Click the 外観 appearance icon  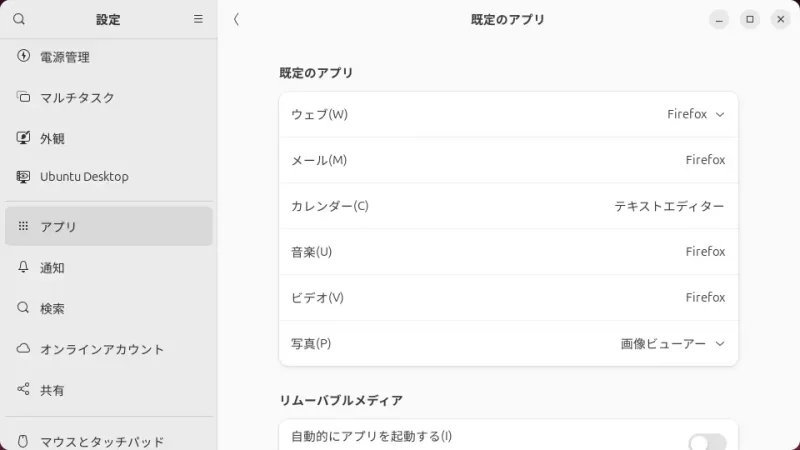pyautogui.click(x=24, y=138)
